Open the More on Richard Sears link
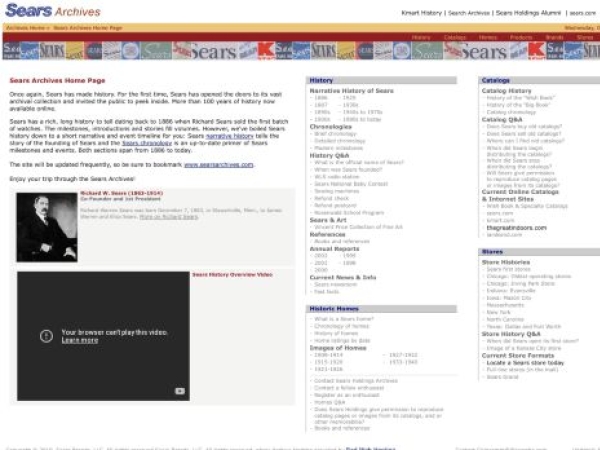 (169, 217)
